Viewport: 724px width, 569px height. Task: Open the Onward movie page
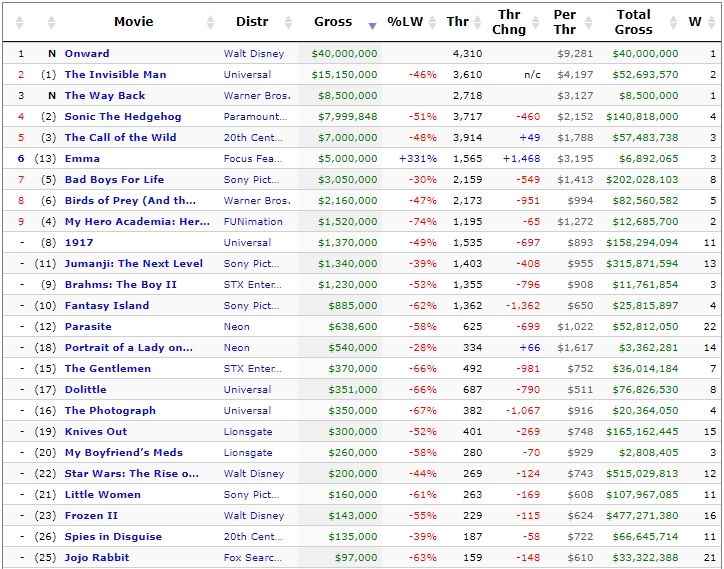tap(87, 54)
